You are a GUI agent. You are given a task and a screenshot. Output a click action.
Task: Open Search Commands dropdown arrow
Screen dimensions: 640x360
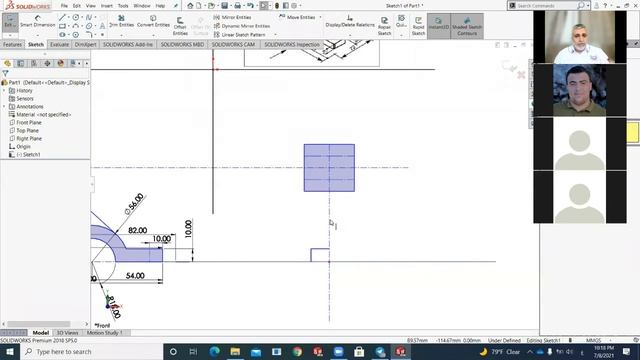(x=588, y=6)
